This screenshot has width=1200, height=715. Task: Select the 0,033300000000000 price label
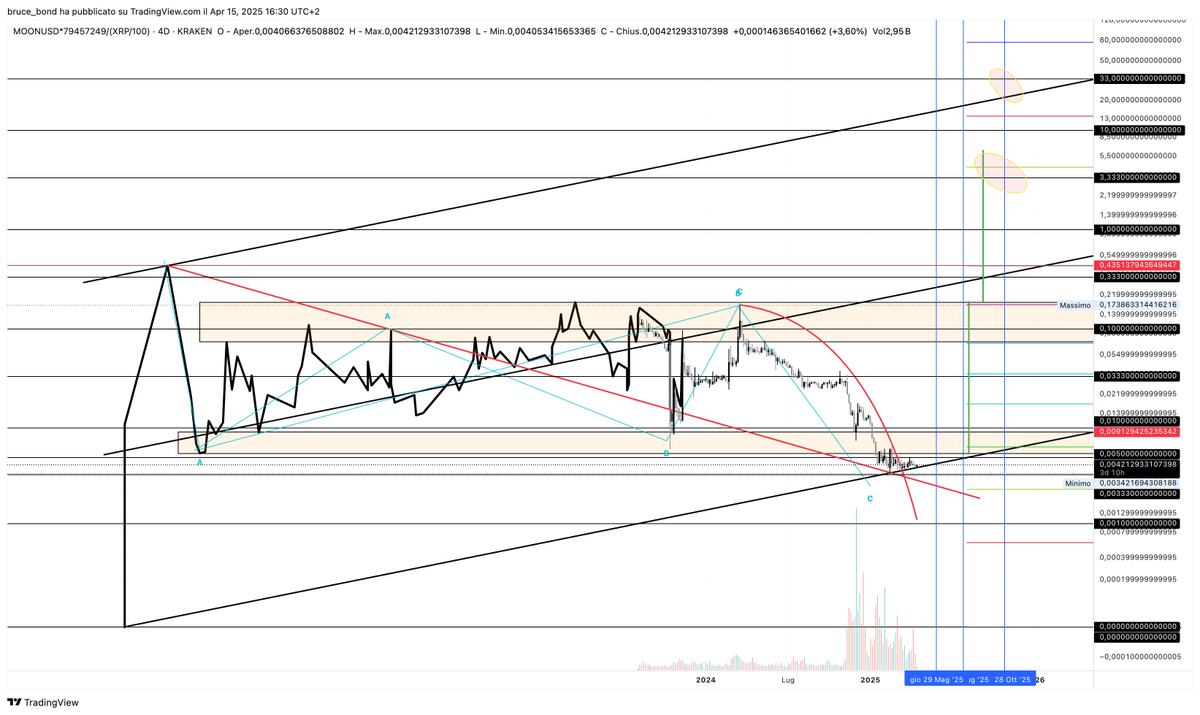click(x=1139, y=376)
